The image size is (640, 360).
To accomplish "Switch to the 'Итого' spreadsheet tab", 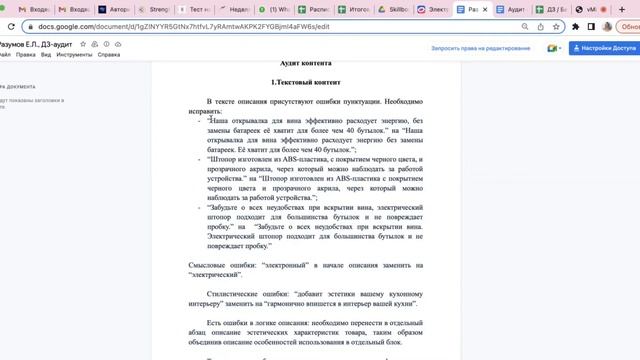I will click(354, 9).
